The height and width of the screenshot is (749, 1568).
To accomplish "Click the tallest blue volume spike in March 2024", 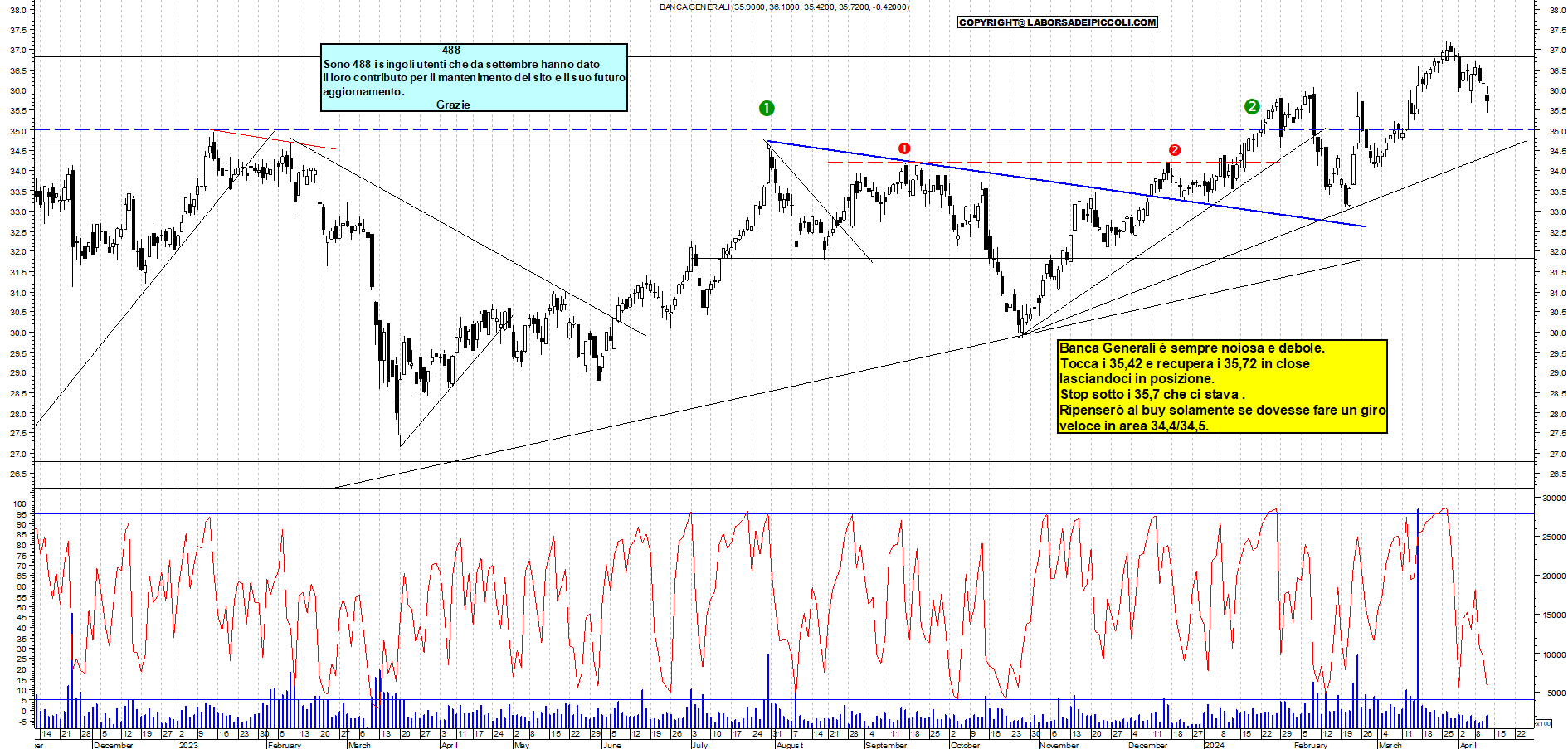I will click(1418, 617).
